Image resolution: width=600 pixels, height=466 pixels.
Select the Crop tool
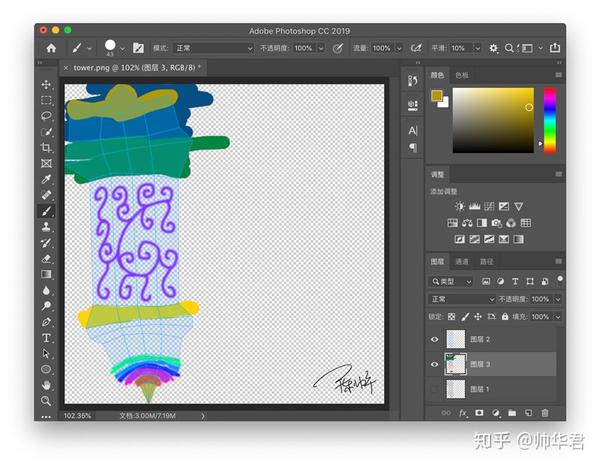coord(46,148)
